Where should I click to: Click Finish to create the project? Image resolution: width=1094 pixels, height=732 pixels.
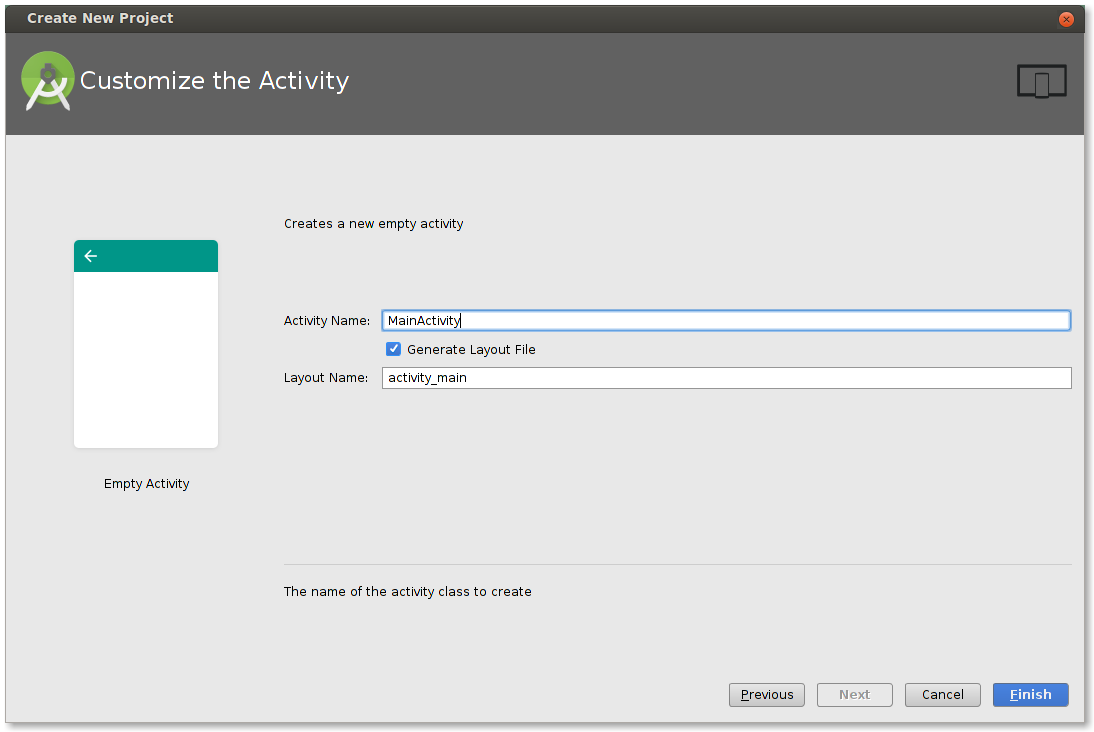coord(1031,694)
